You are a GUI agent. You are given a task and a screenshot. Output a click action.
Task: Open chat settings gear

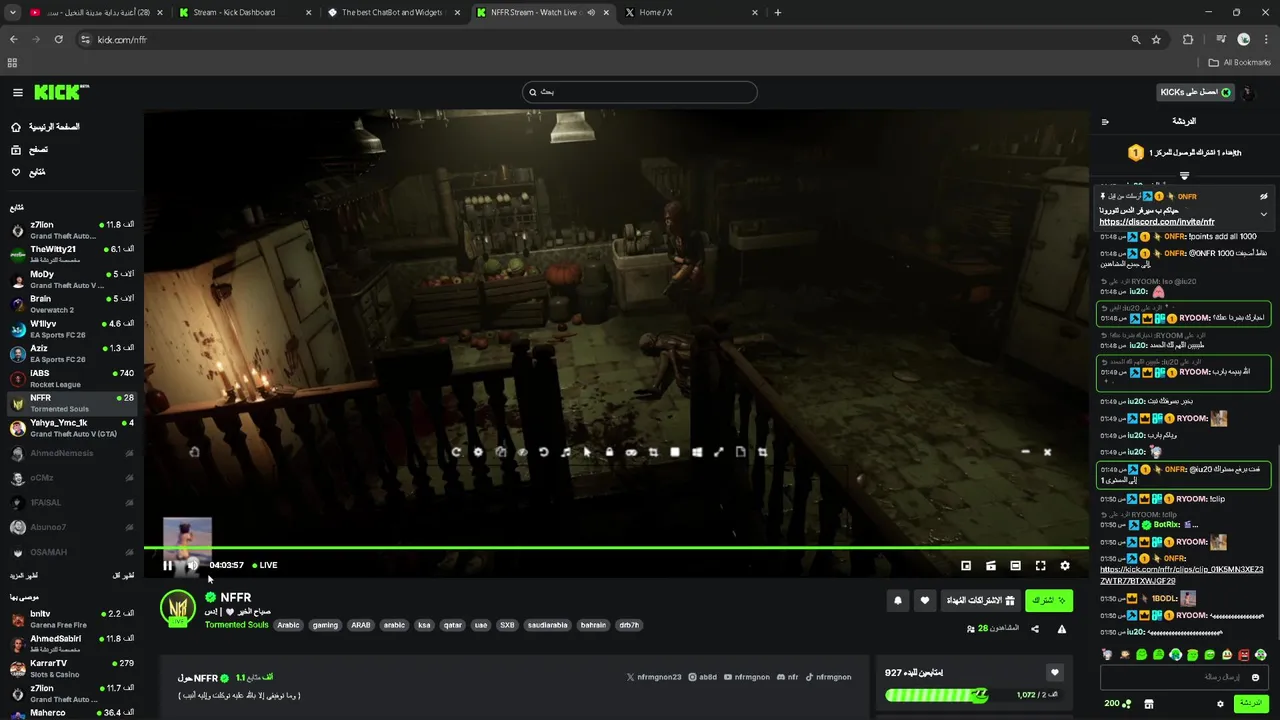(1220, 704)
